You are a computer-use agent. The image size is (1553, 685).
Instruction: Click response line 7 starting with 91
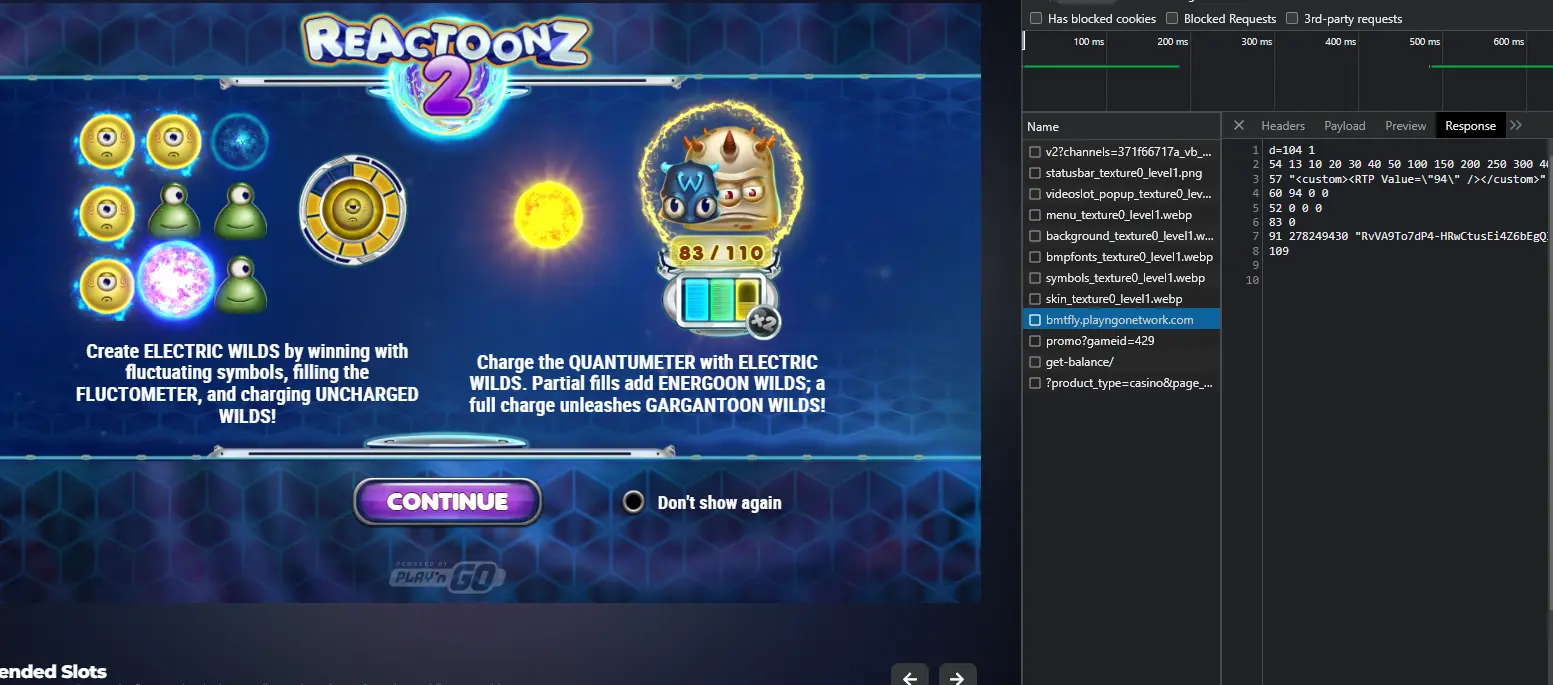point(1407,236)
